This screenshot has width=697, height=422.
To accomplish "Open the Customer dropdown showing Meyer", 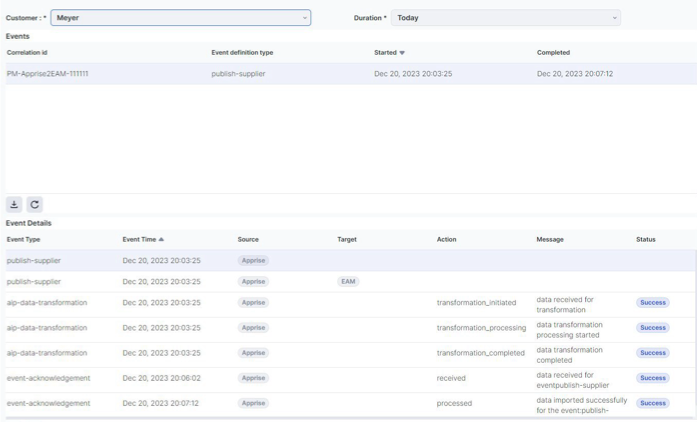I will [180, 18].
